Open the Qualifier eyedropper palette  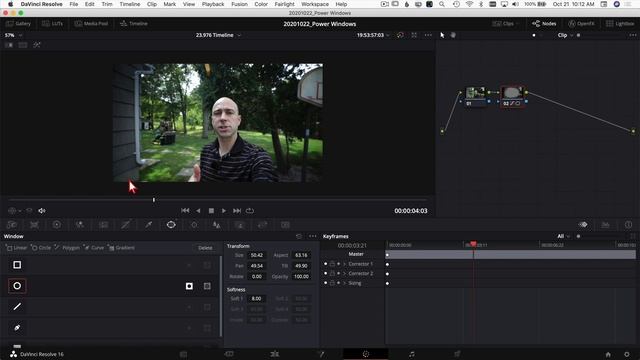pyautogui.click(x=149, y=225)
